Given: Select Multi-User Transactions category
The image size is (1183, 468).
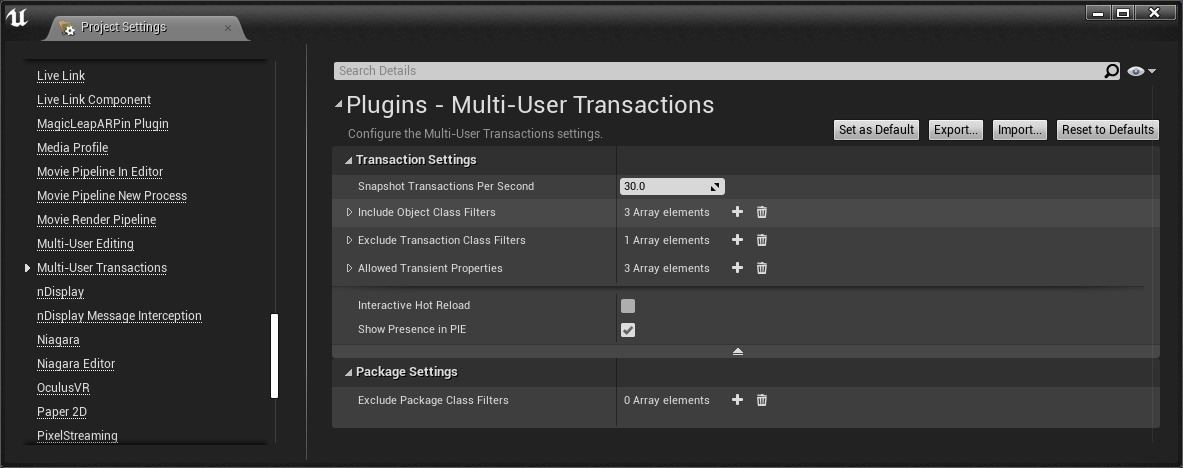Looking at the screenshot, I should pyautogui.click(x=102, y=268).
